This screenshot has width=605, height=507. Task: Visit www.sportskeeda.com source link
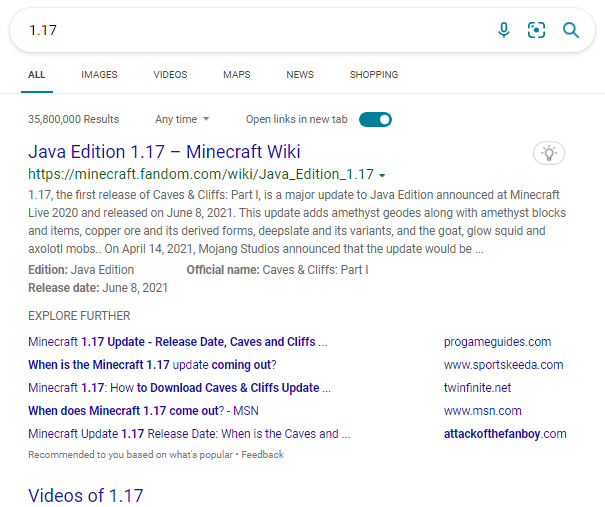point(504,365)
